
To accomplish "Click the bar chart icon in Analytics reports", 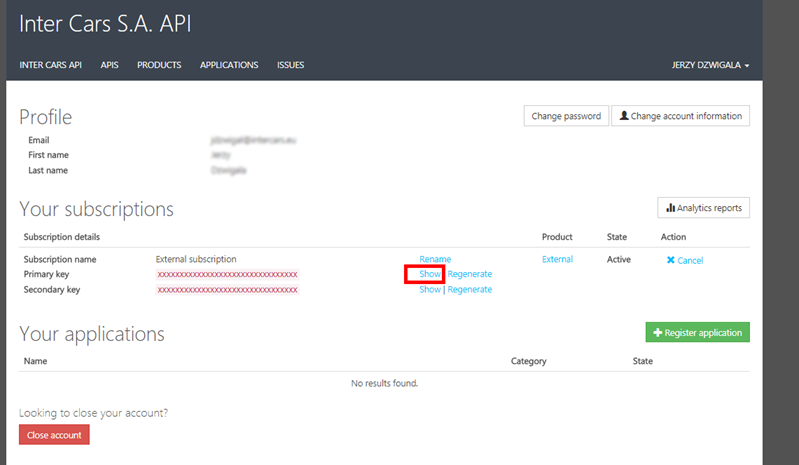I will (670, 208).
